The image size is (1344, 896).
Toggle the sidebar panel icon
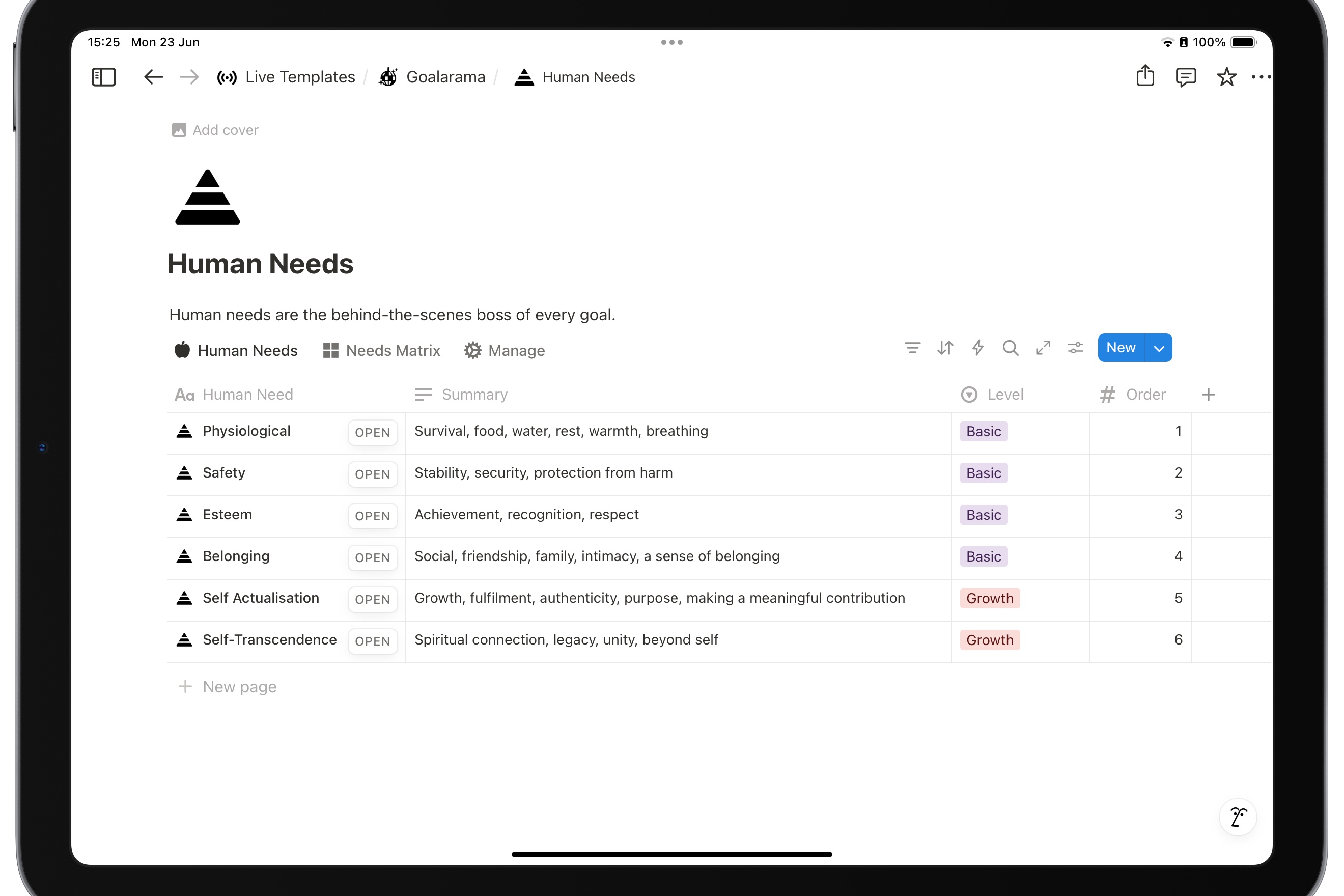[x=103, y=77]
